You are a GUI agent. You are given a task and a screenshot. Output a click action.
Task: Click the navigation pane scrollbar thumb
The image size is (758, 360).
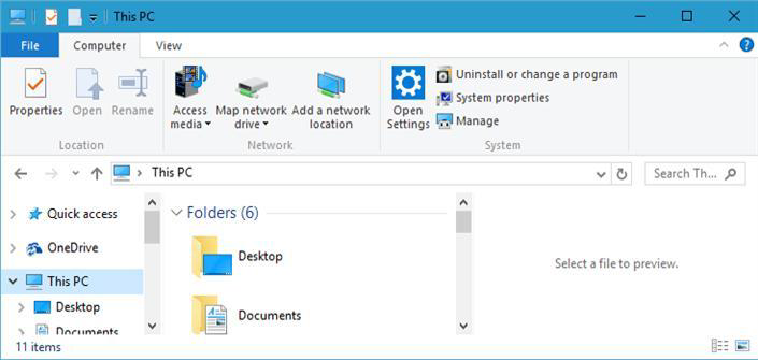click(152, 227)
